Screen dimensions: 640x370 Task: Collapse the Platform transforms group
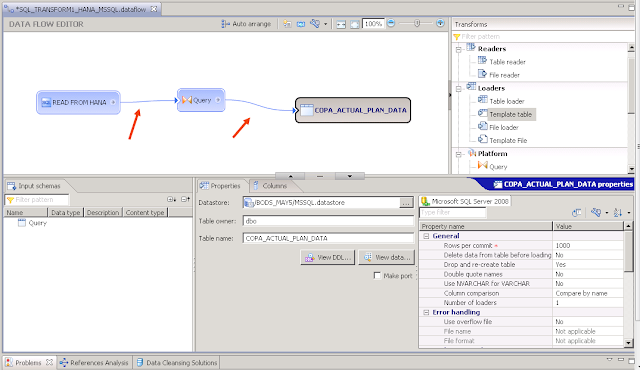[458, 155]
